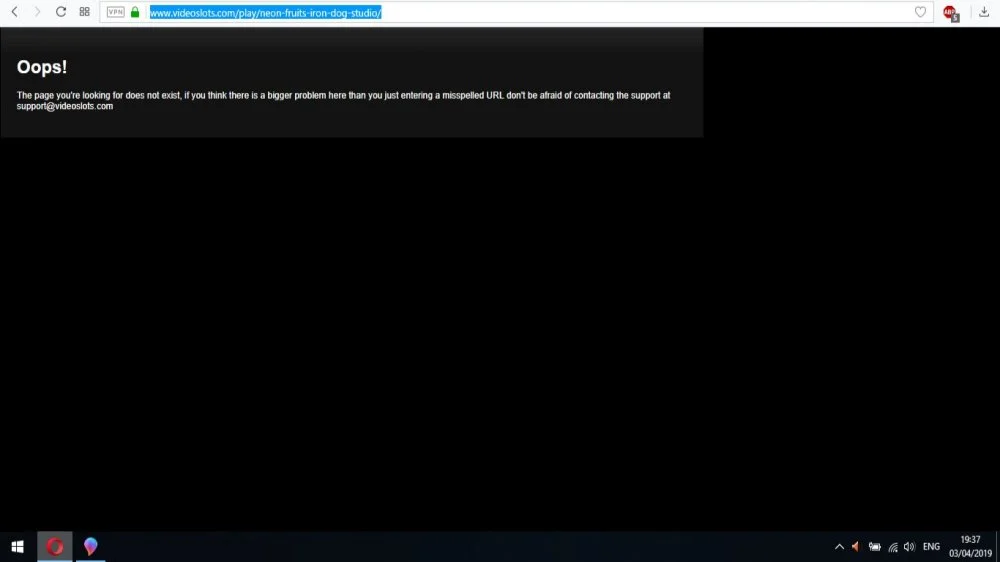View the green padlock security info
The height and width of the screenshot is (562, 1000).
(x=135, y=12)
